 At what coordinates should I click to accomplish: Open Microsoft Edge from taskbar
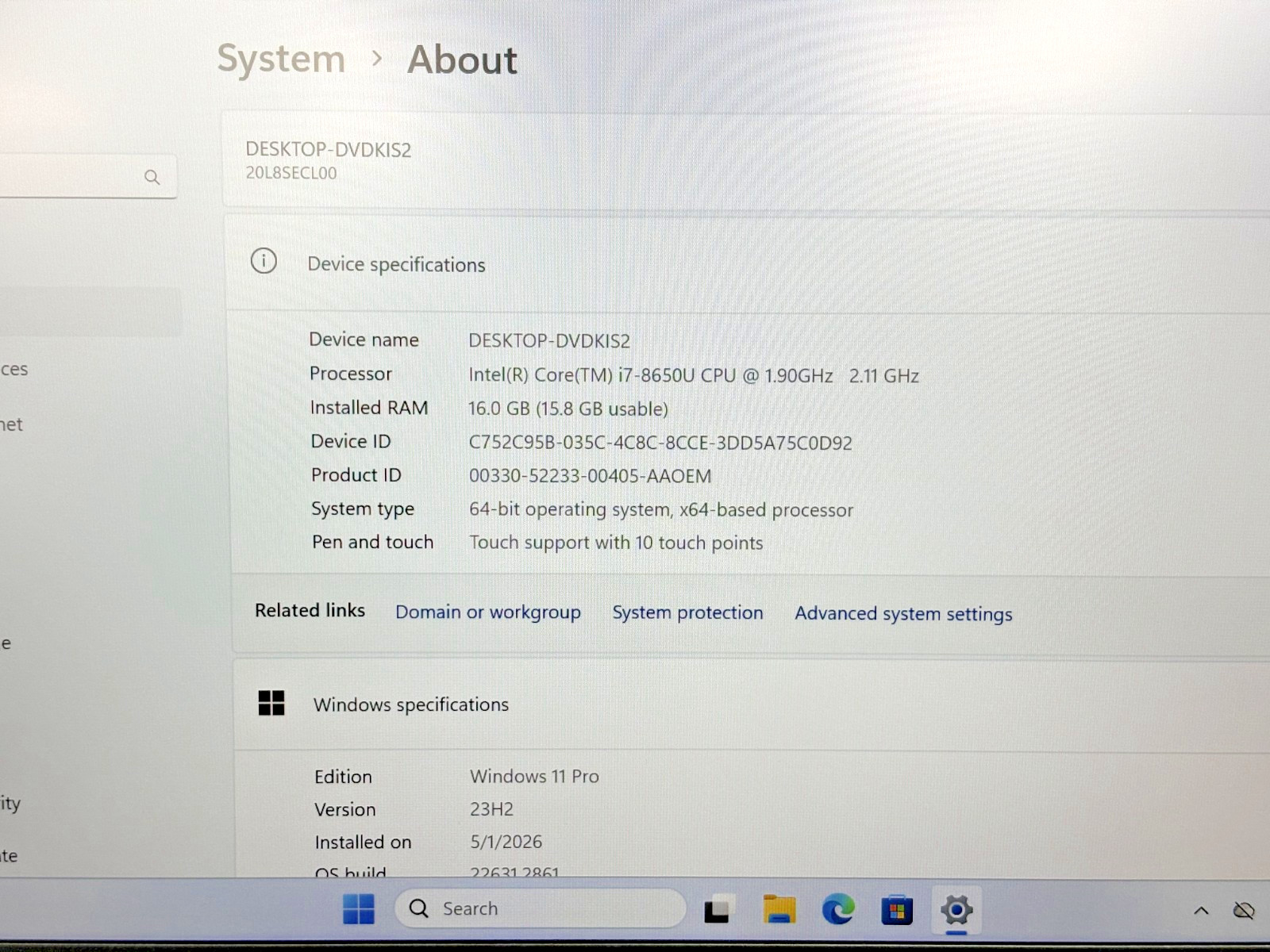[838, 909]
